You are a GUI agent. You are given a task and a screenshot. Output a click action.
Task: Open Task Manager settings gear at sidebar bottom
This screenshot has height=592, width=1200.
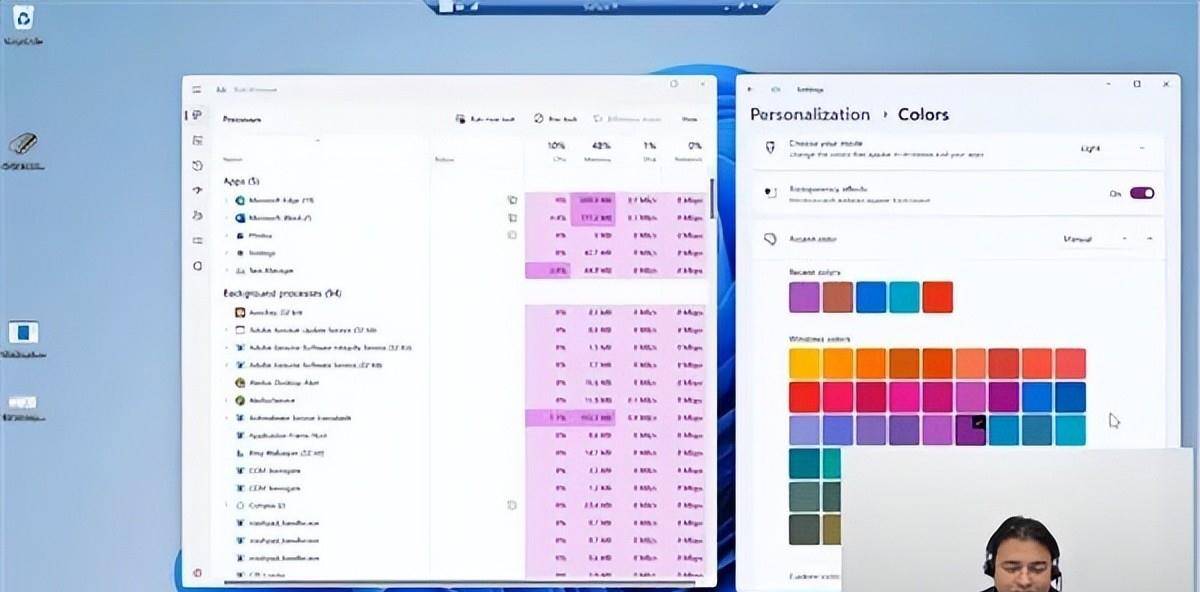197,572
